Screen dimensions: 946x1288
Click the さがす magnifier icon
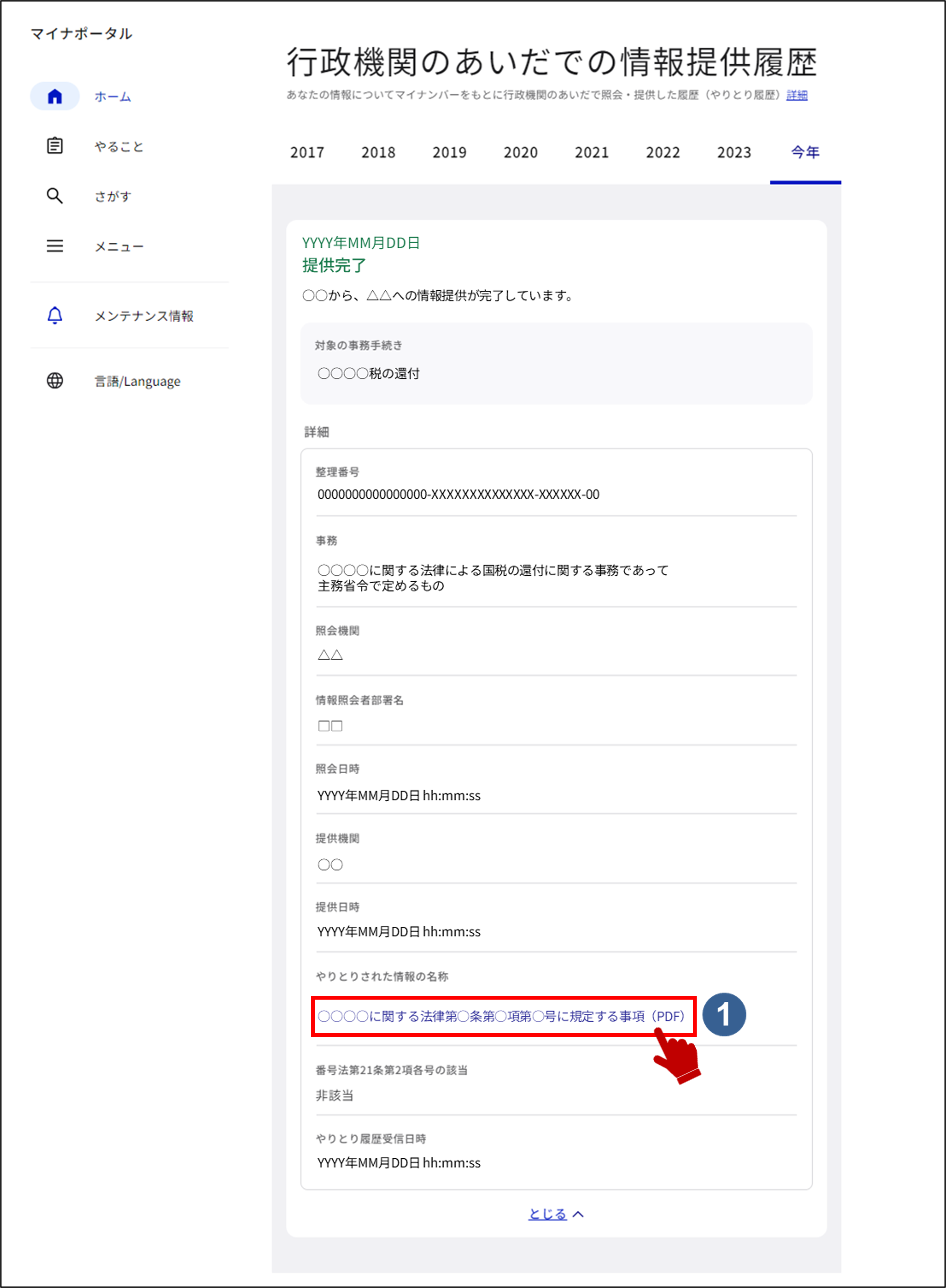[55, 196]
